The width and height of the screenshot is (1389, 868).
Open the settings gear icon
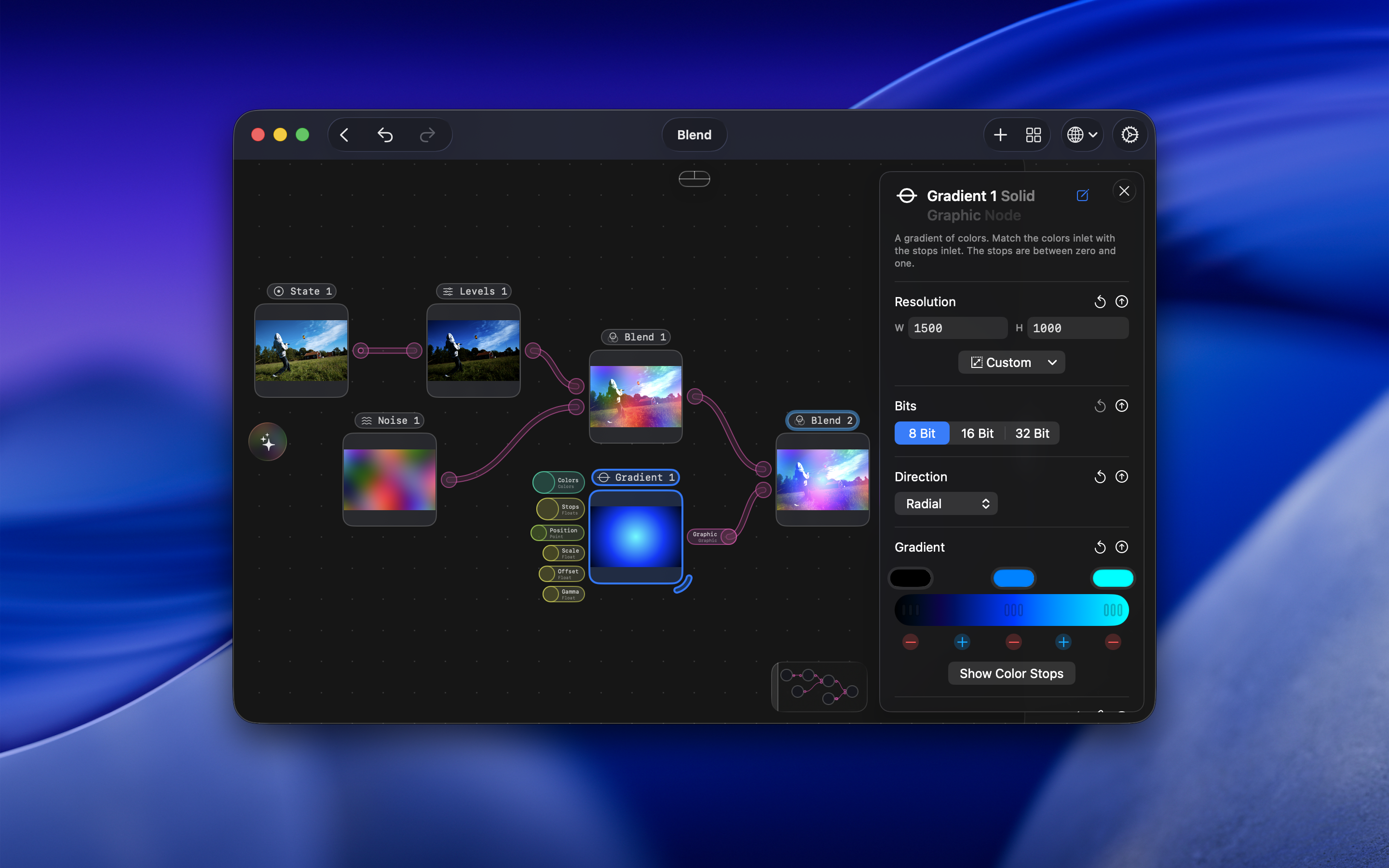pos(1130,135)
